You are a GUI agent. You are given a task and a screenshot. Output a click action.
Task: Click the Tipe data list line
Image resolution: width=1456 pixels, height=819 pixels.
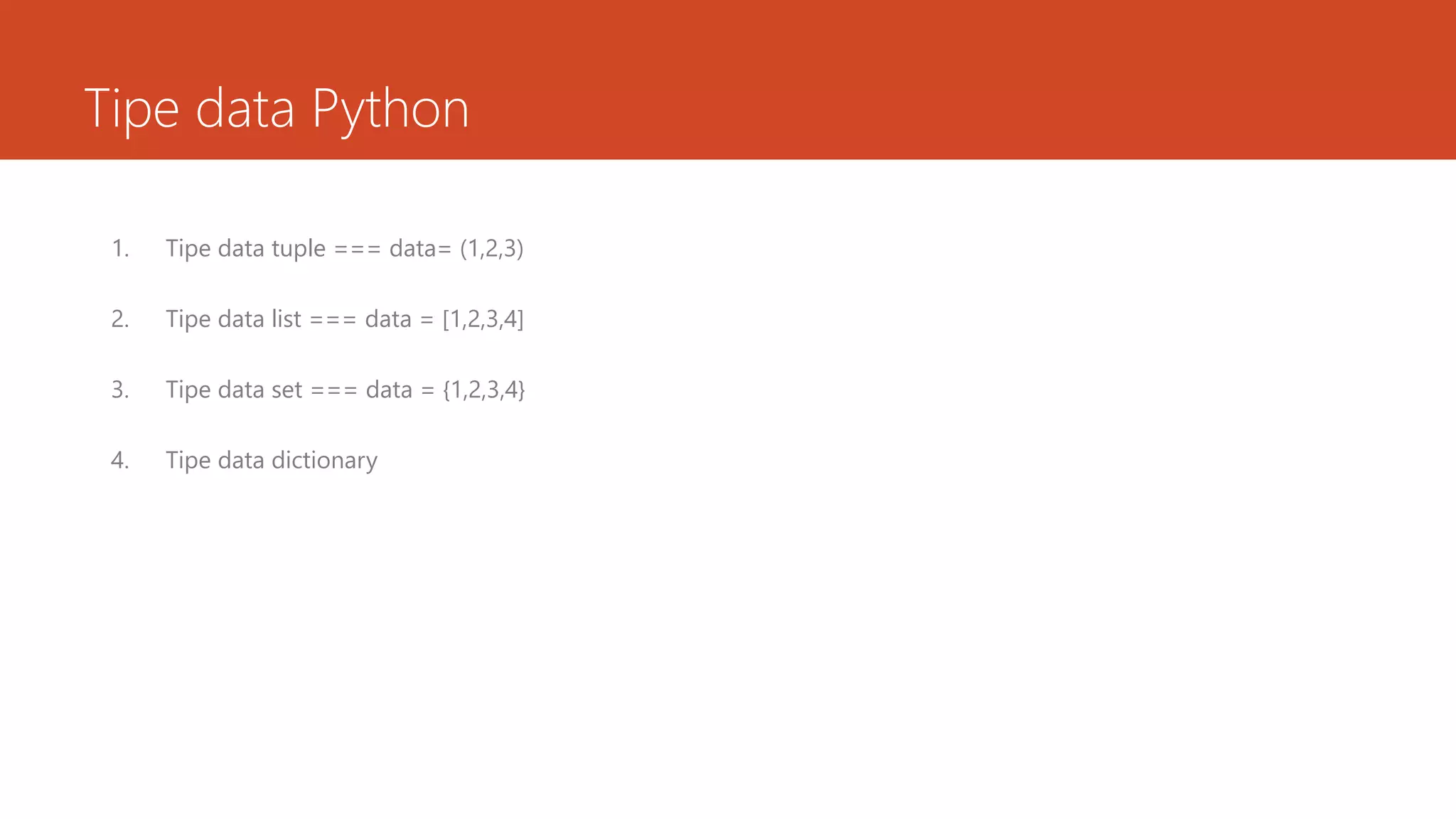345,319
